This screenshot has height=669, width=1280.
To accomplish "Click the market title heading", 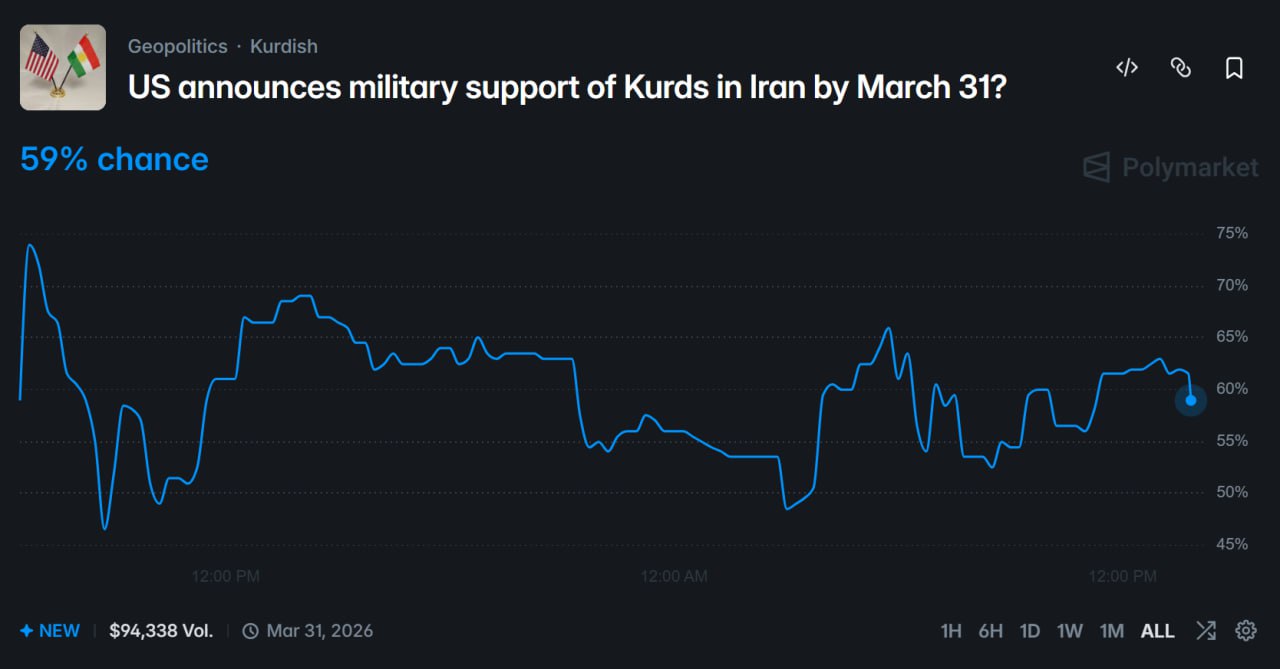I will [x=566, y=87].
